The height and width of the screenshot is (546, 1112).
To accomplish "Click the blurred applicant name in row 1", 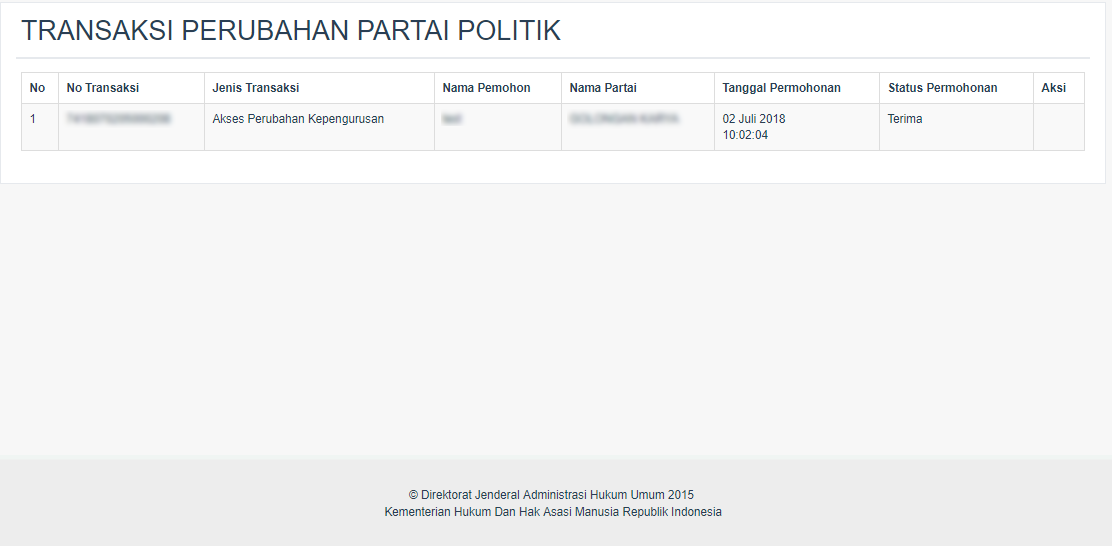I will click(452, 119).
